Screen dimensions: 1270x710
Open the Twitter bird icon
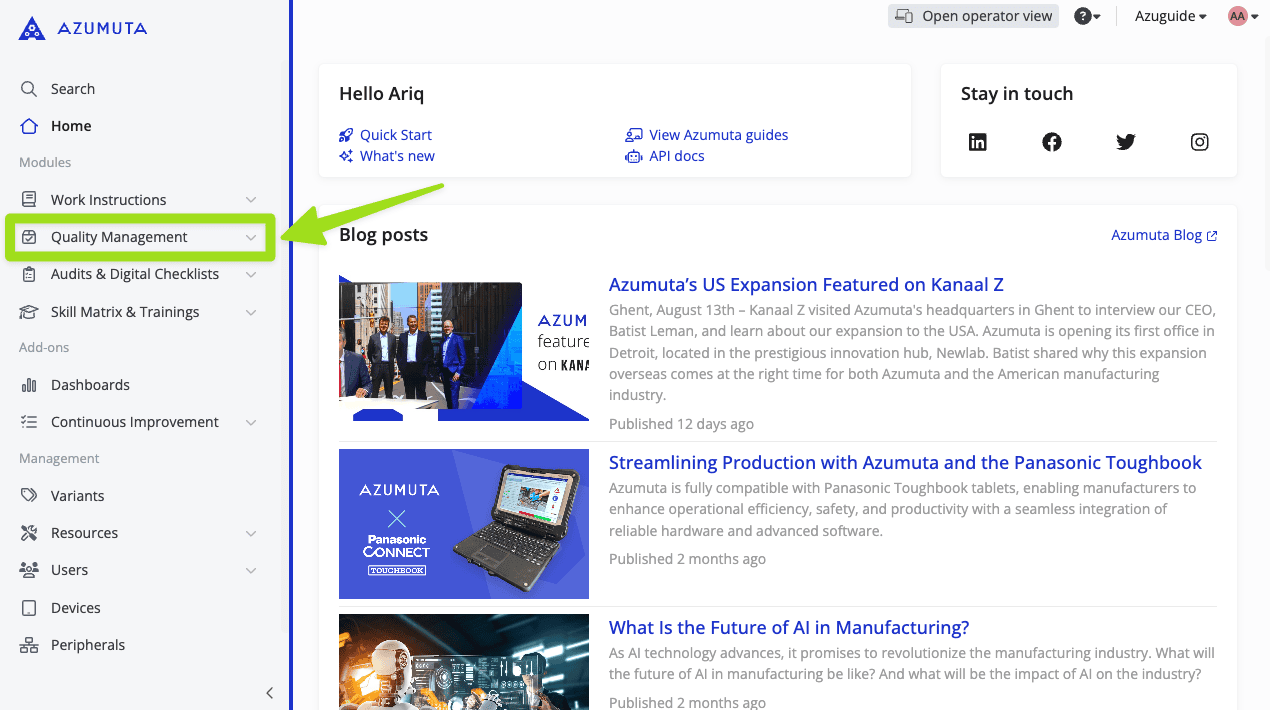click(x=1126, y=142)
